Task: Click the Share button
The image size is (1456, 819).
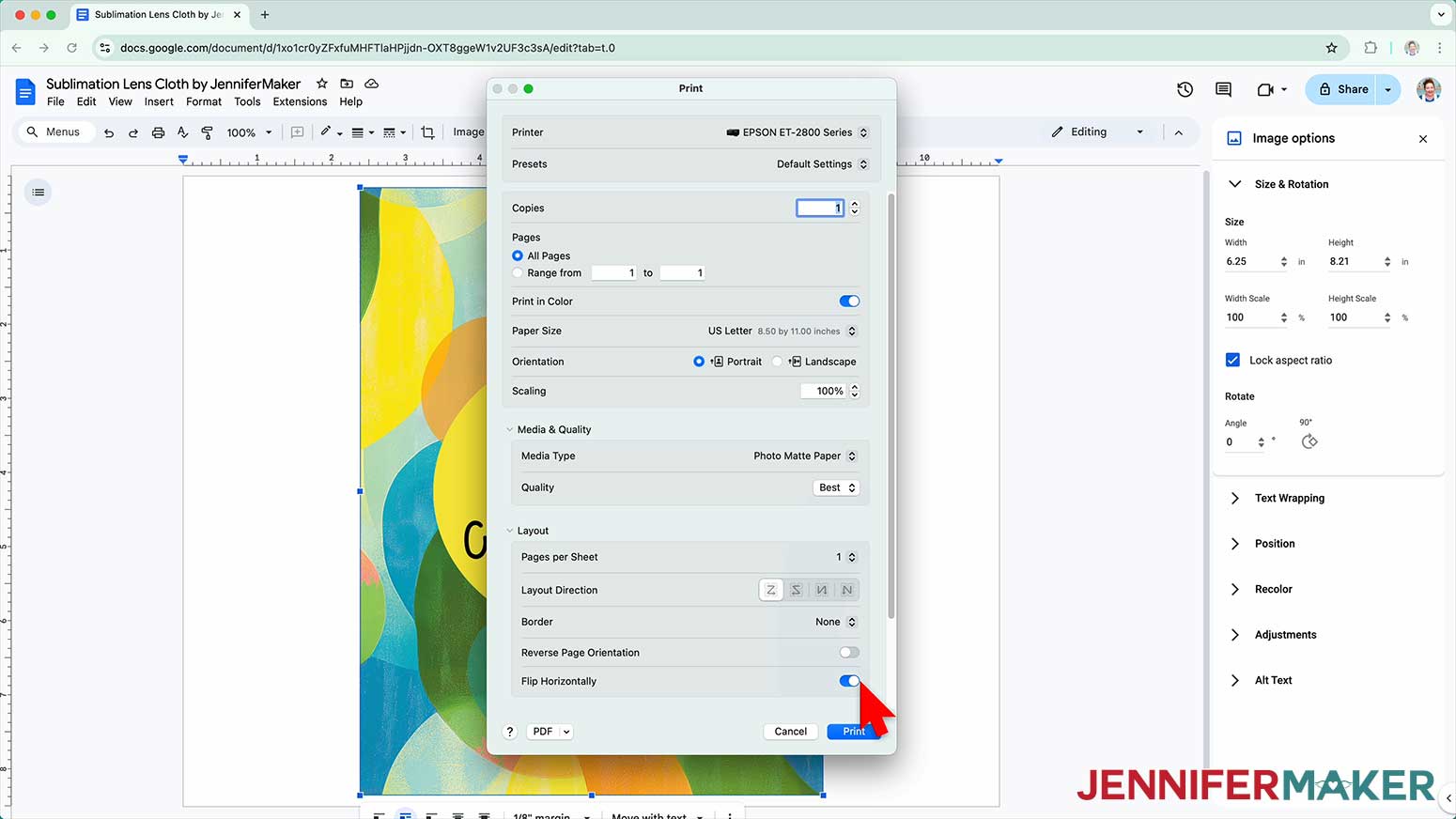Action: [x=1341, y=89]
